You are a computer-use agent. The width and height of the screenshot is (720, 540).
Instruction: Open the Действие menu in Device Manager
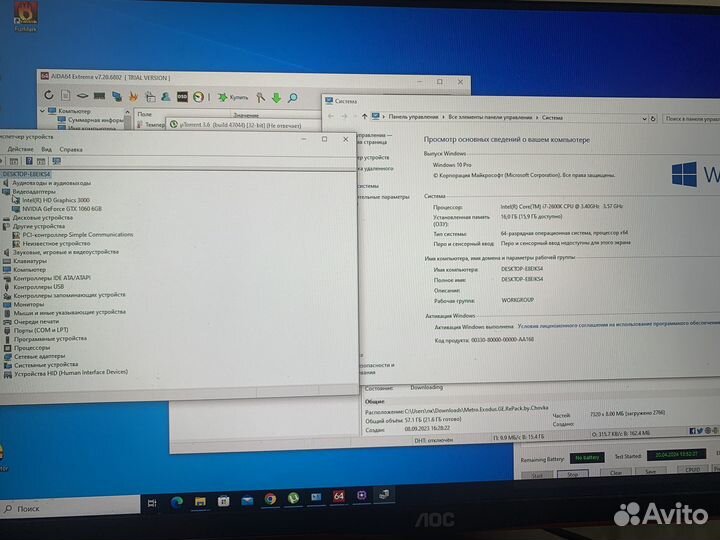(x=21, y=149)
